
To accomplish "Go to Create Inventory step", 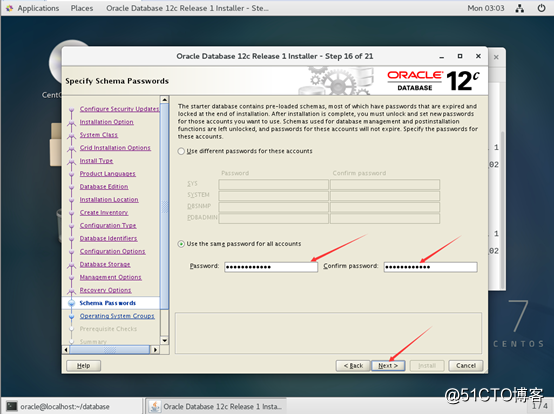I will tap(104, 213).
